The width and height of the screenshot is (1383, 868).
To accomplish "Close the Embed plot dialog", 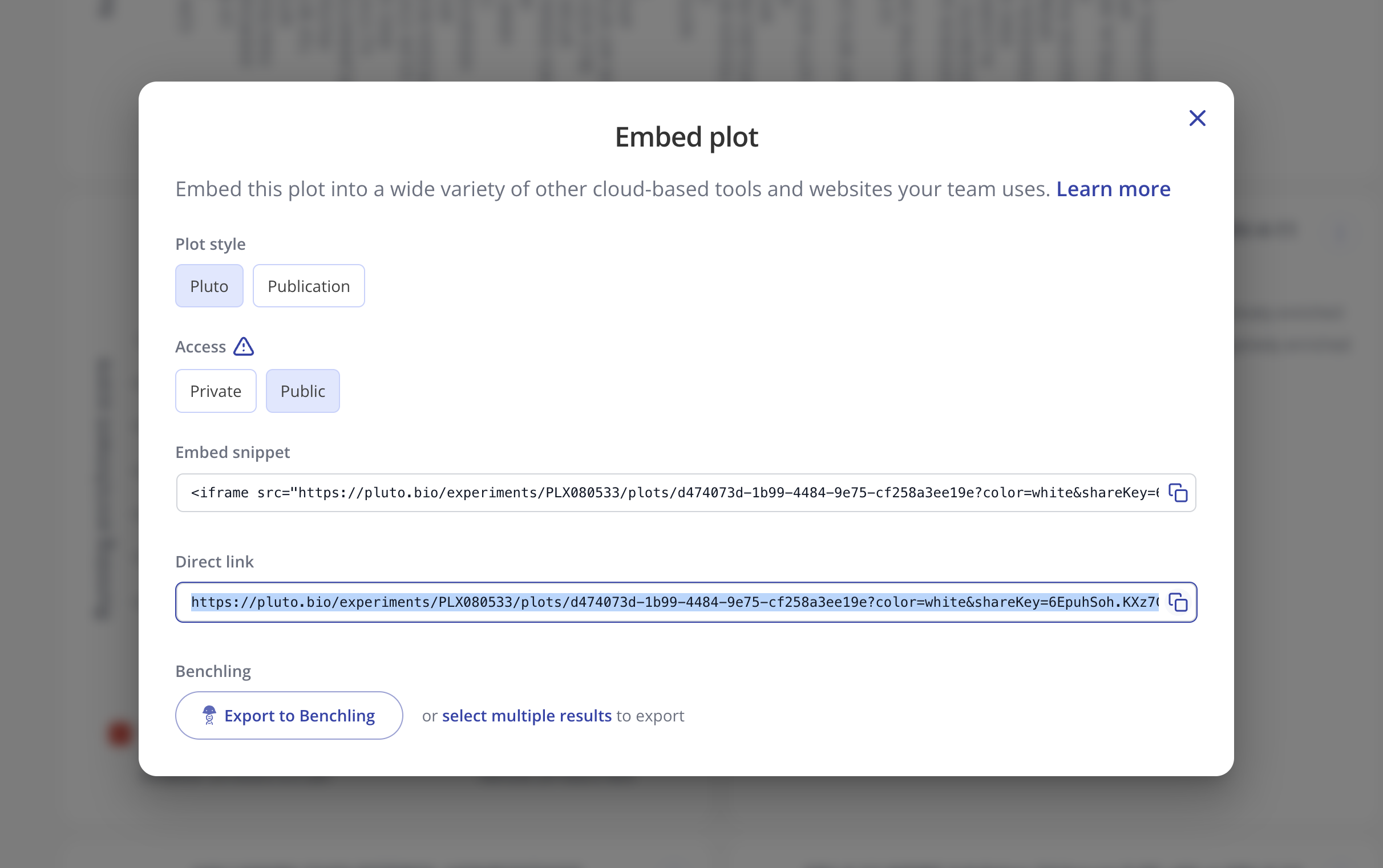I will [1197, 118].
